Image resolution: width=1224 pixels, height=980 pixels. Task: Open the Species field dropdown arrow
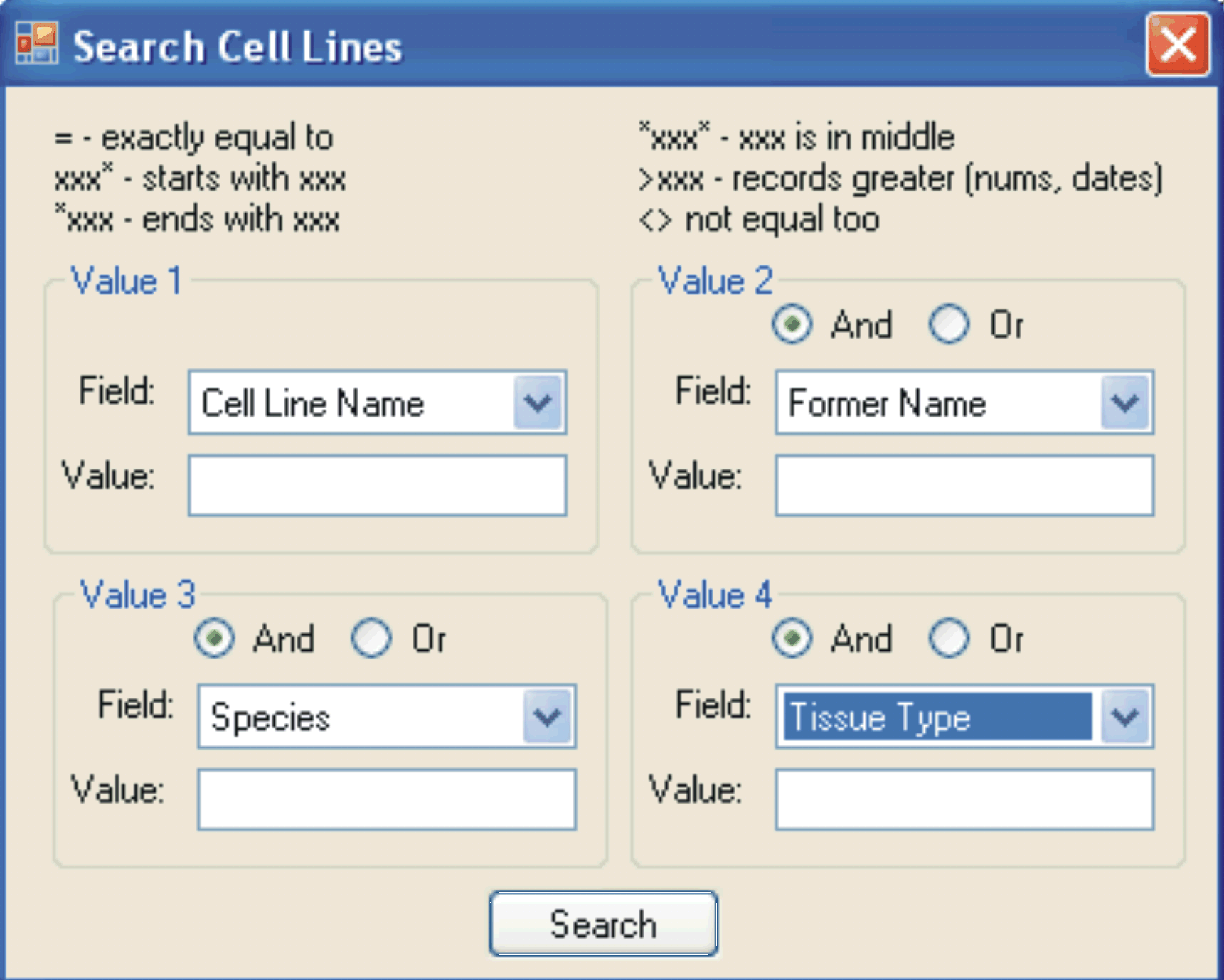(547, 717)
